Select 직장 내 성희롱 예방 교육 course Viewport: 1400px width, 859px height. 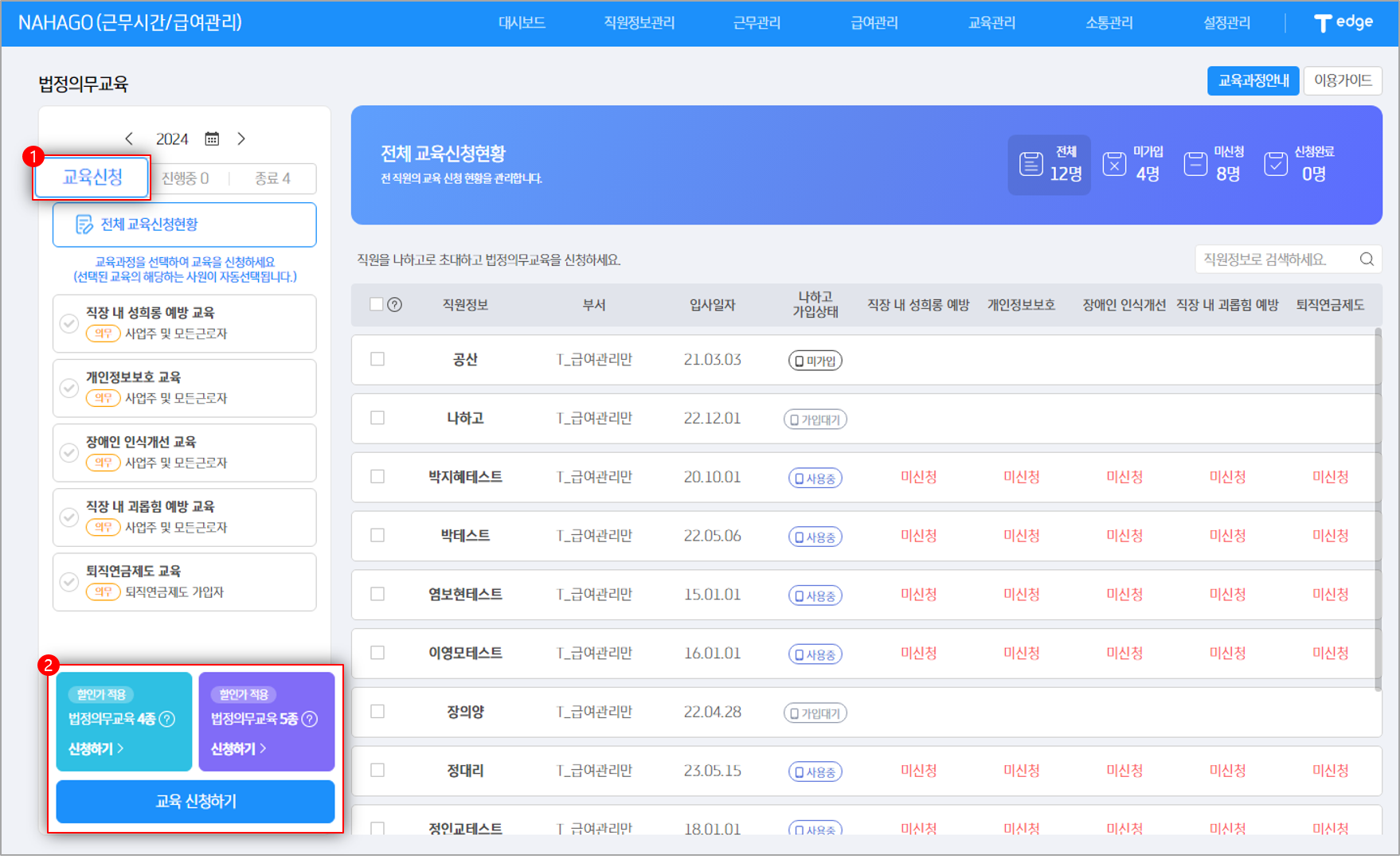[x=184, y=323]
